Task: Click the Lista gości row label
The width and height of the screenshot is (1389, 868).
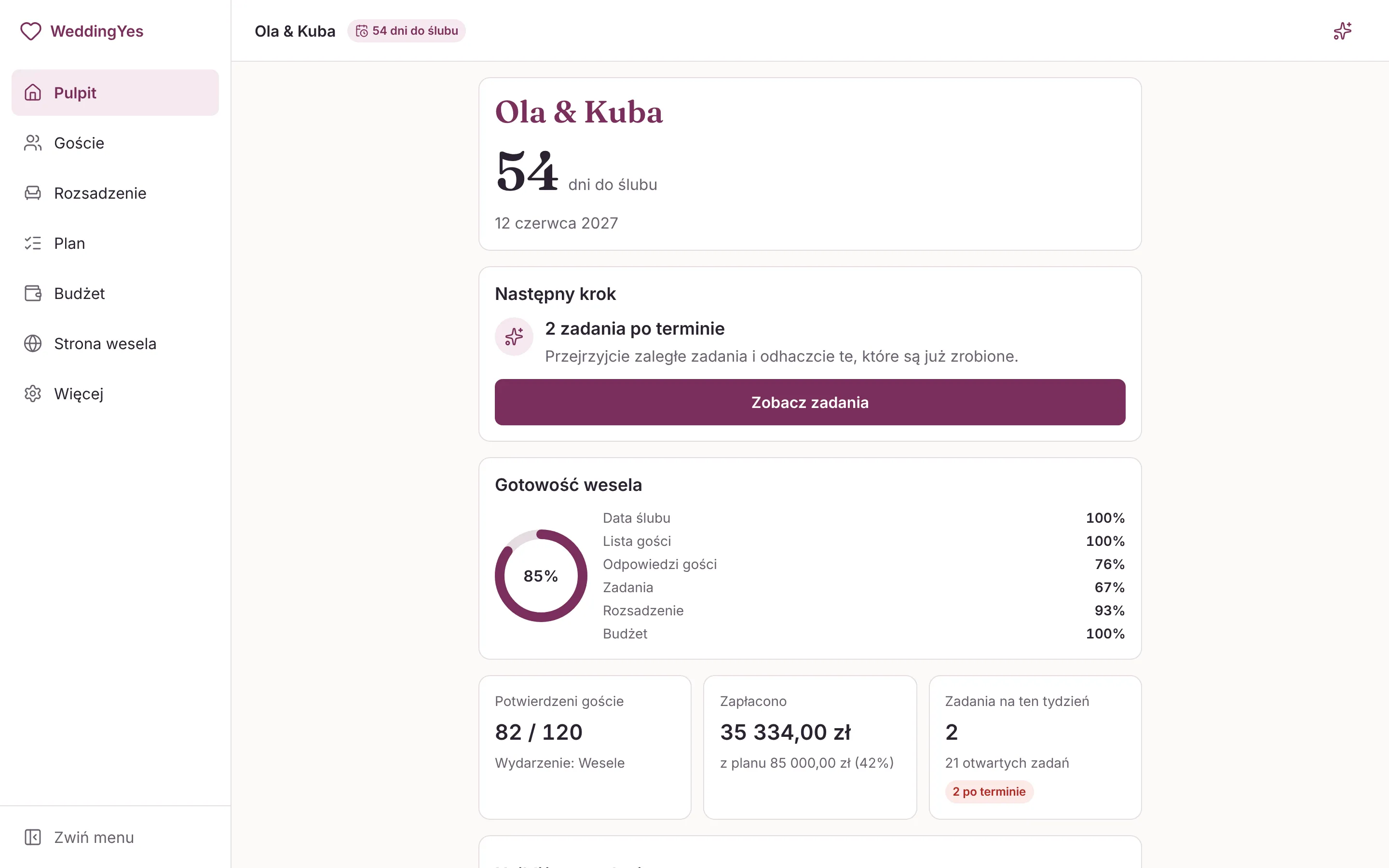Action: [x=637, y=542]
